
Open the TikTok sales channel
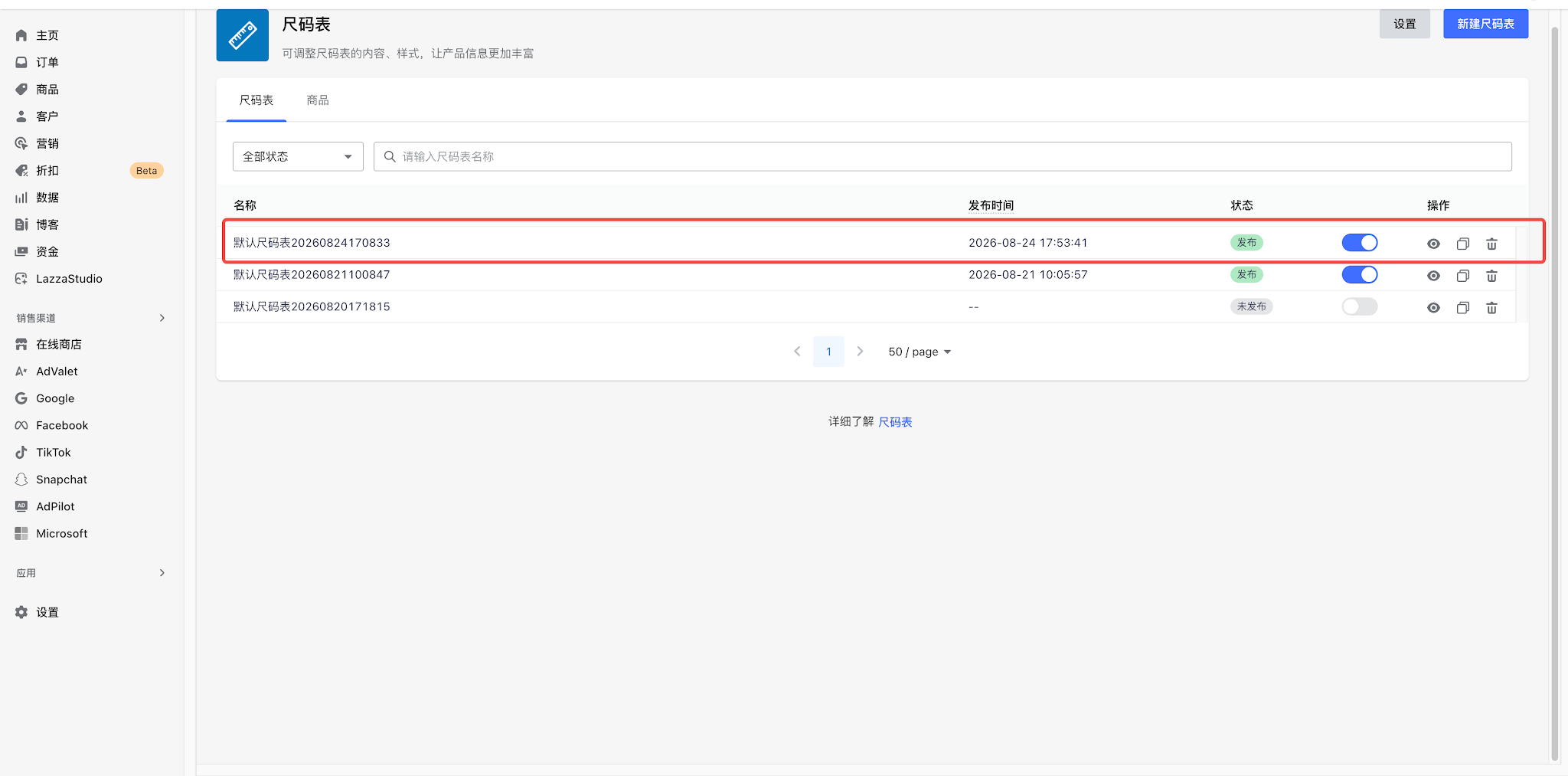53,453
